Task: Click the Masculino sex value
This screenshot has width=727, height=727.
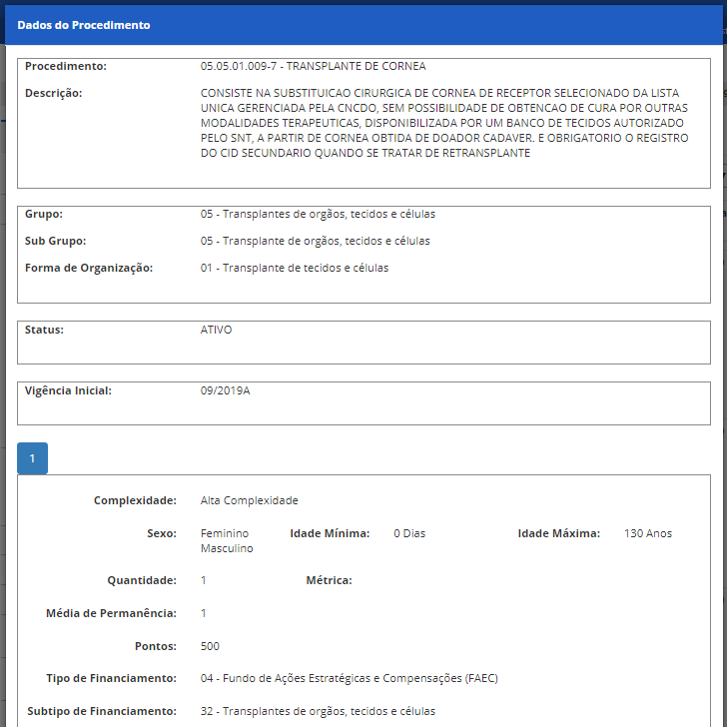Action: pos(227,548)
